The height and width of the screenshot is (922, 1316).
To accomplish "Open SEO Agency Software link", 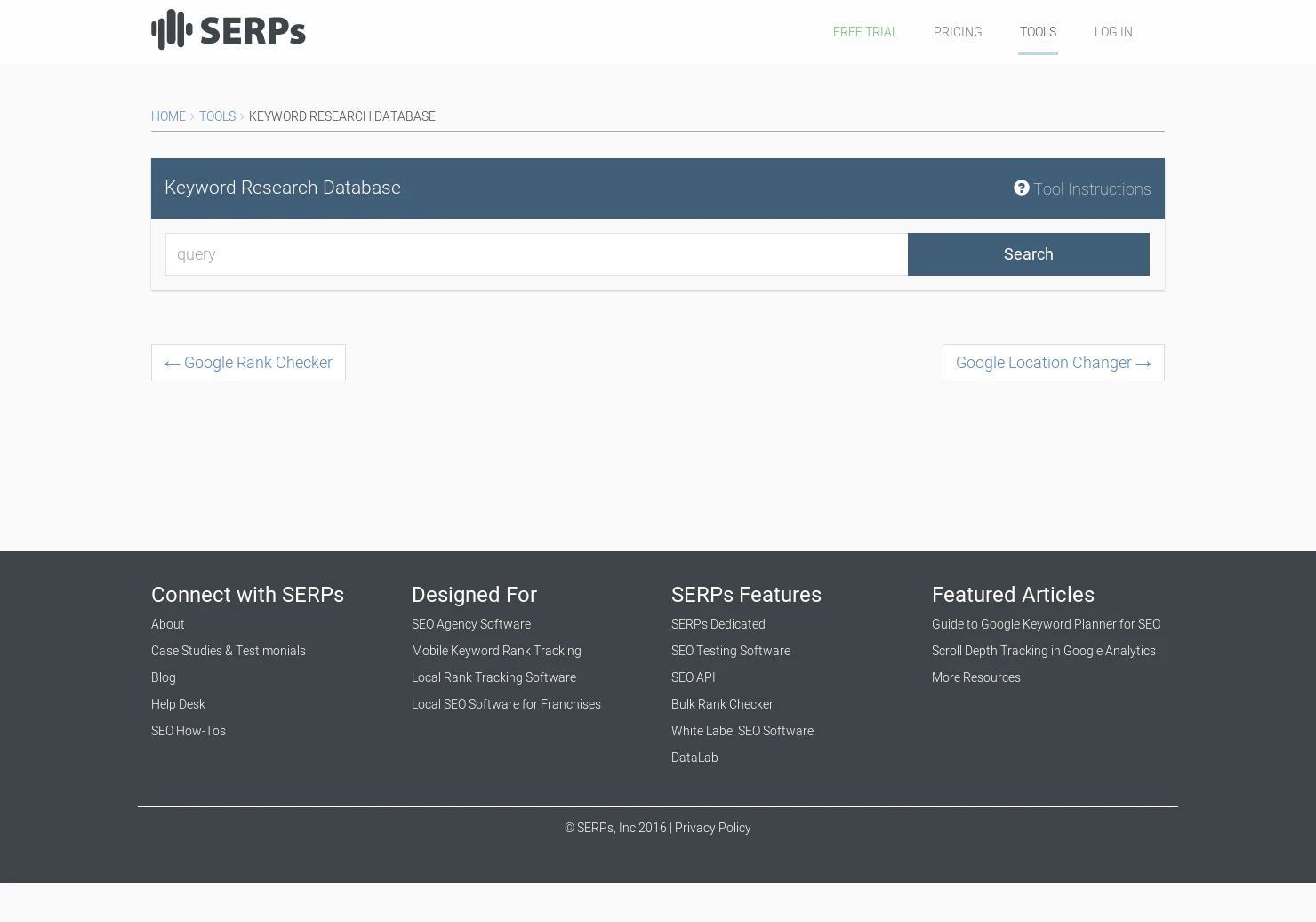I will (x=471, y=624).
